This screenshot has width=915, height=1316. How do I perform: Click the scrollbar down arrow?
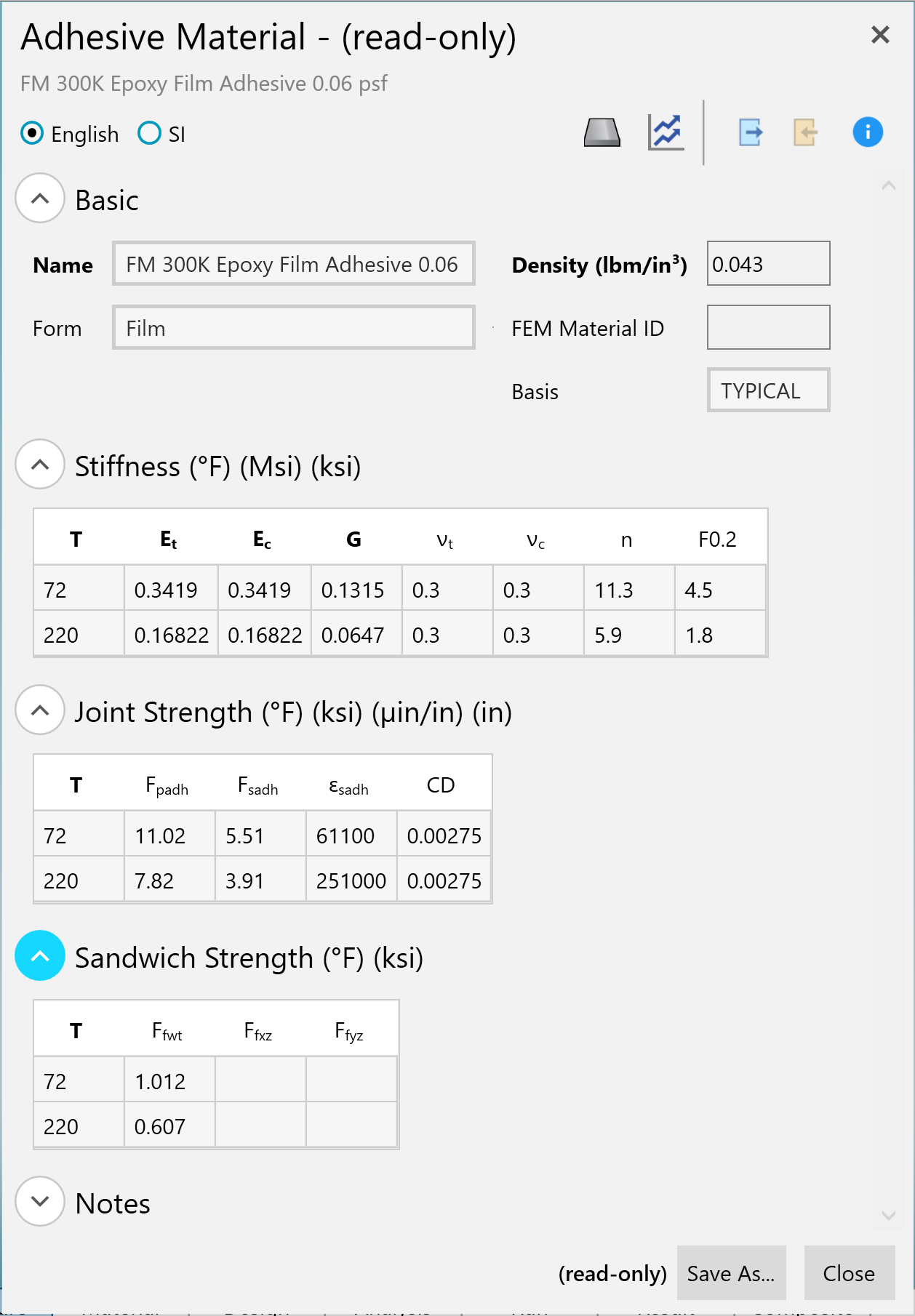tap(888, 1215)
